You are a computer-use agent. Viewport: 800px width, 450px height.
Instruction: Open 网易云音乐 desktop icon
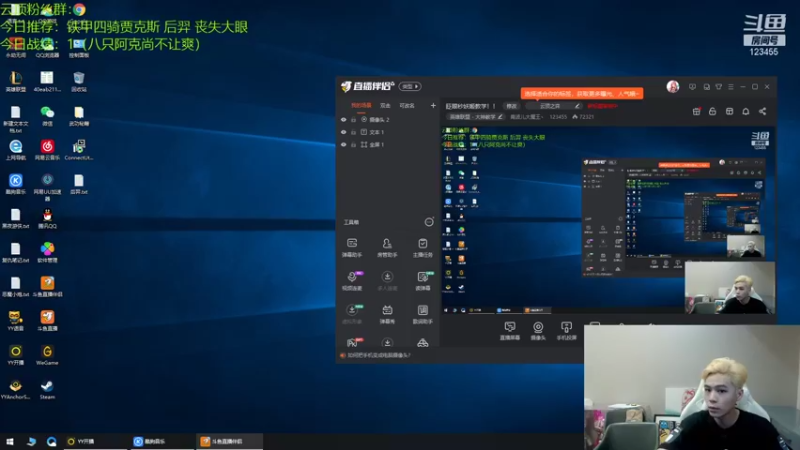coord(47,151)
